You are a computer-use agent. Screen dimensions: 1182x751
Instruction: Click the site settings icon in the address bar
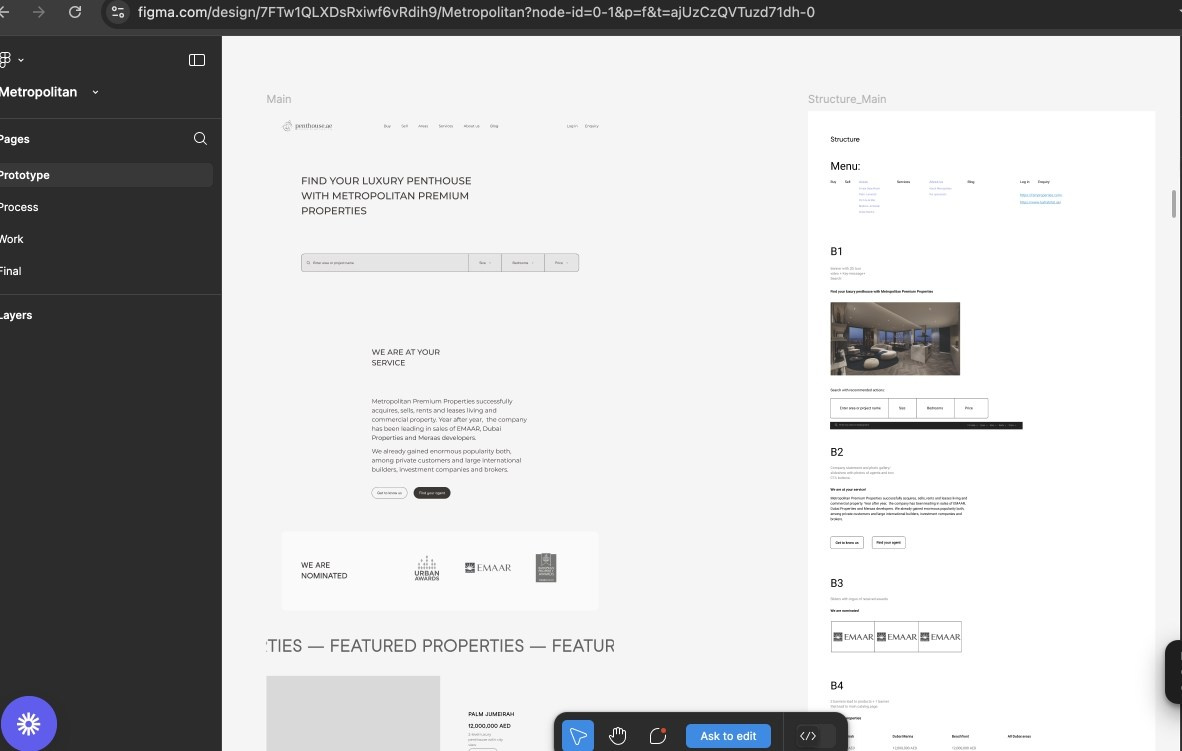coord(117,13)
